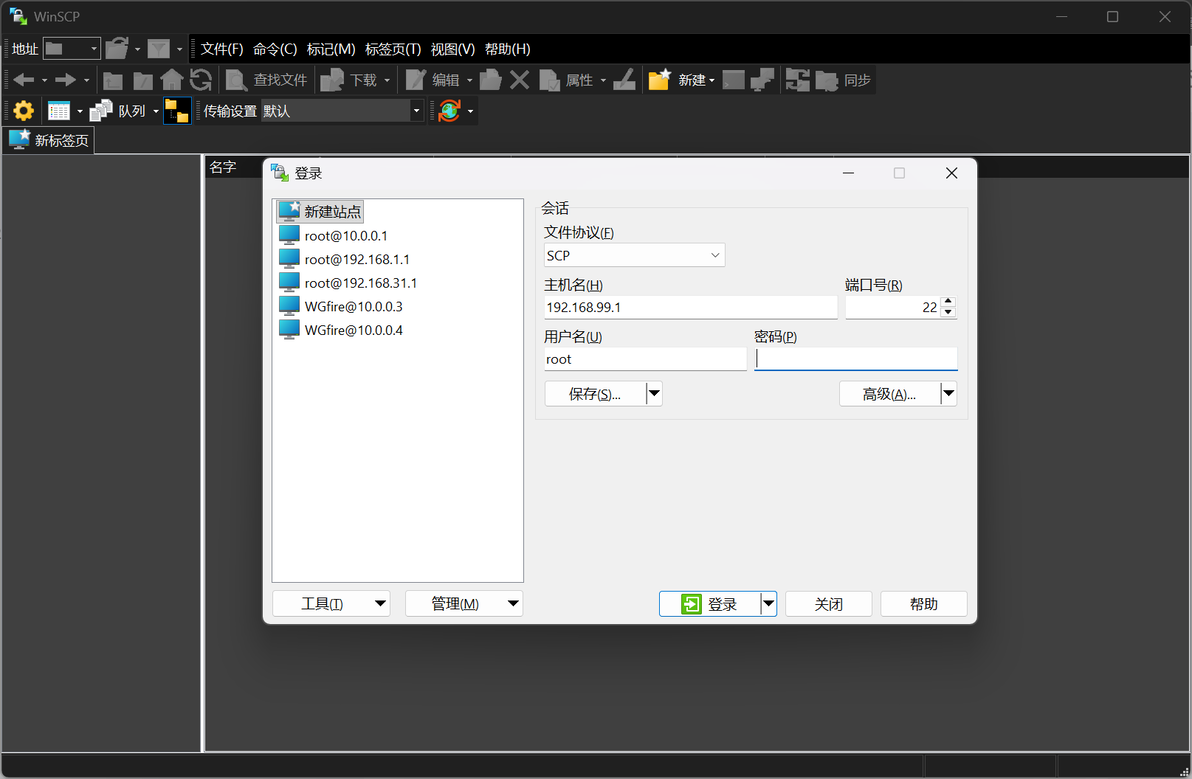The image size is (1192, 779).
Task: Click the rename pencil icon after 属性
Action: point(624,80)
